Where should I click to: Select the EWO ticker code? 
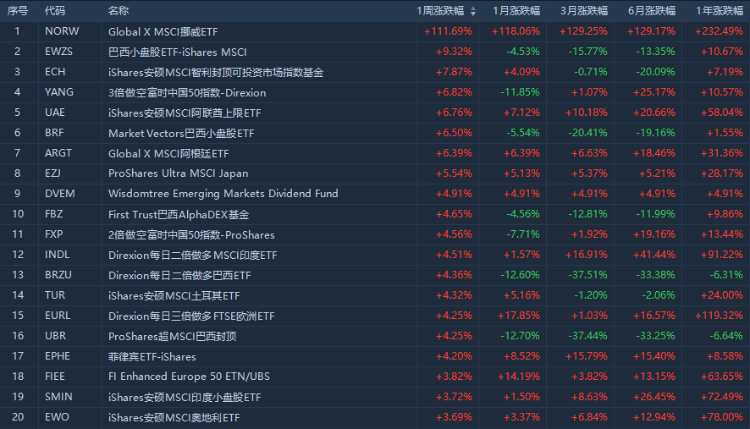coord(57,417)
